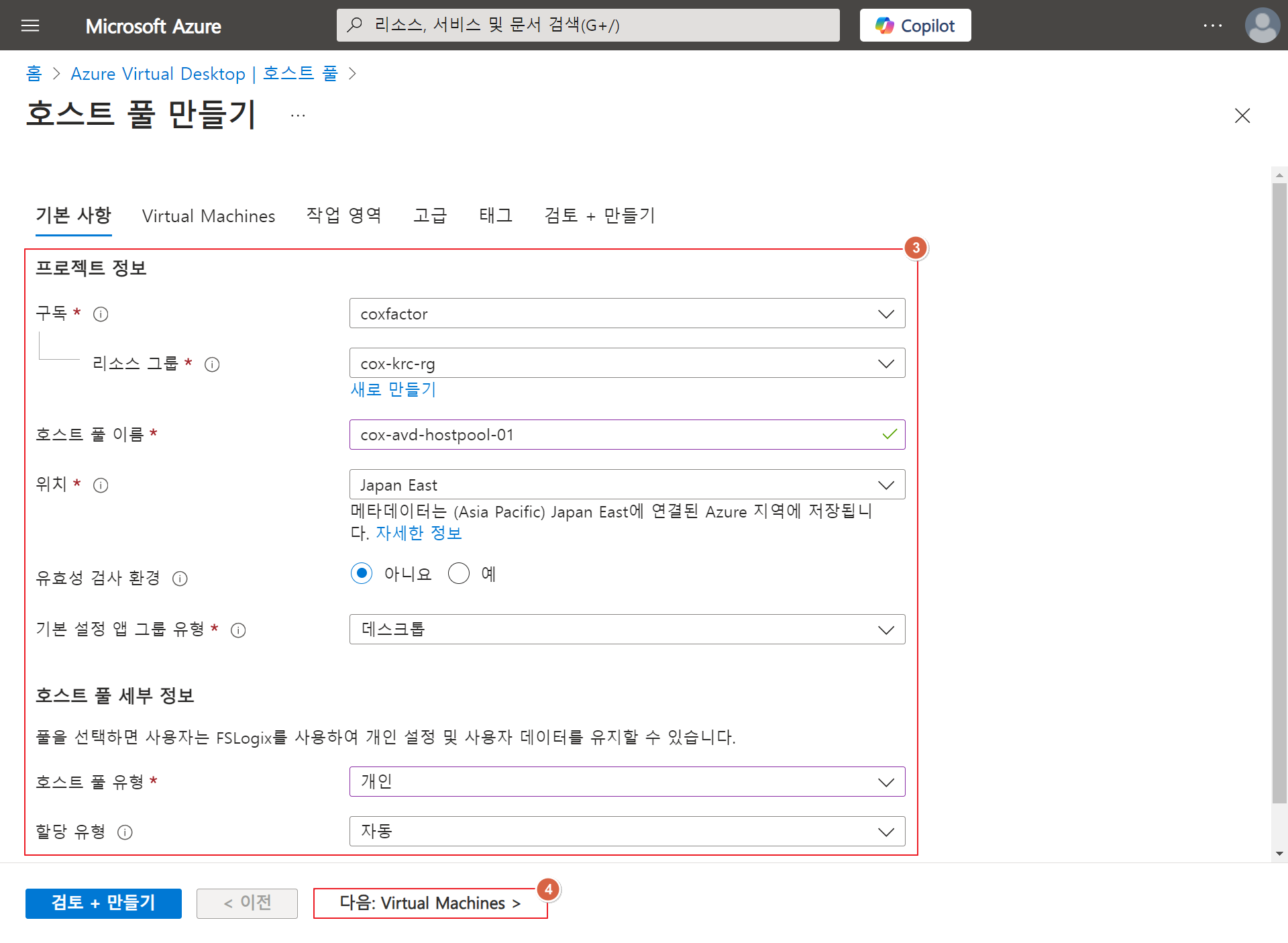
Task: Show info tooltip for 리소스 그룹
Action: [x=212, y=364]
